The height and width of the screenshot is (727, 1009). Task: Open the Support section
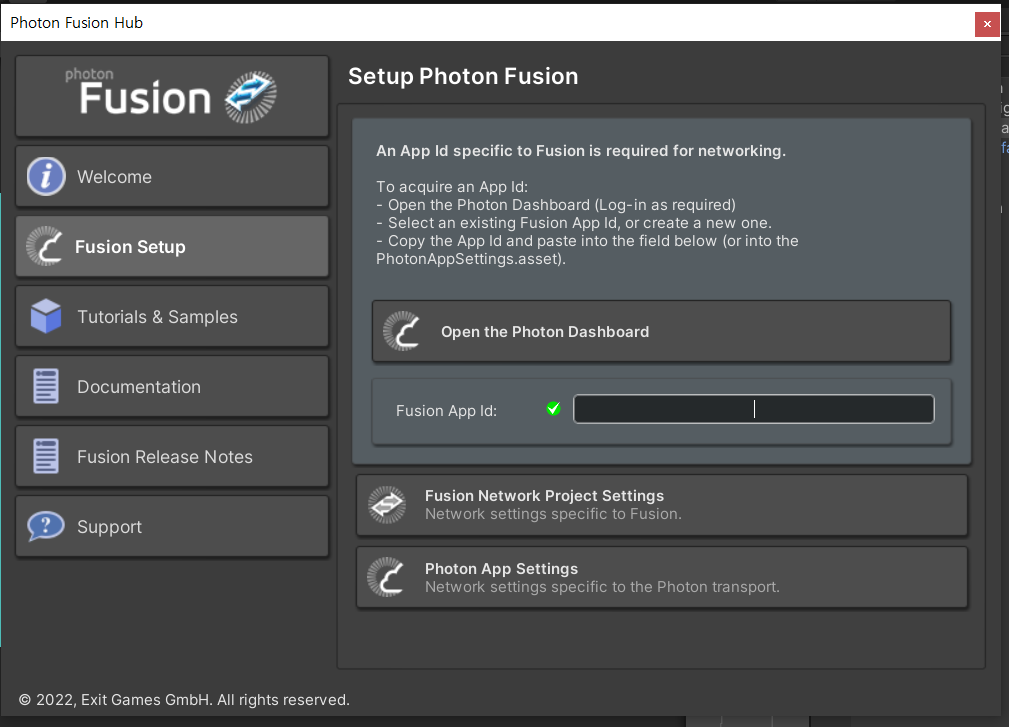coord(172,527)
